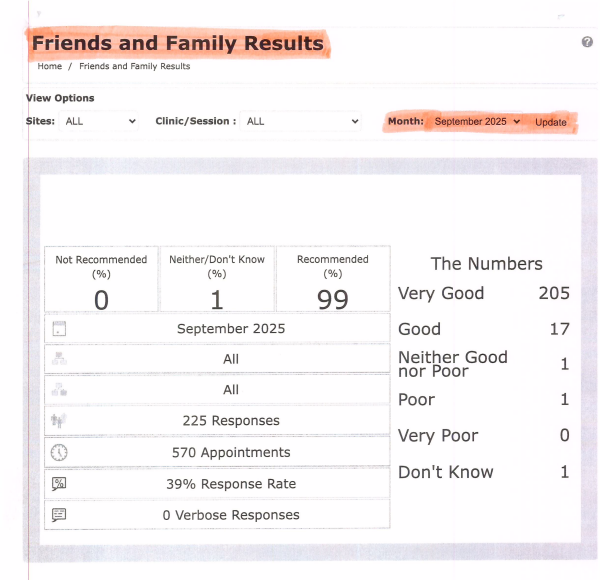The width and height of the screenshot is (600, 580).
Task: Expand the Clinic/Session dropdown
Action: (x=300, y=121)
